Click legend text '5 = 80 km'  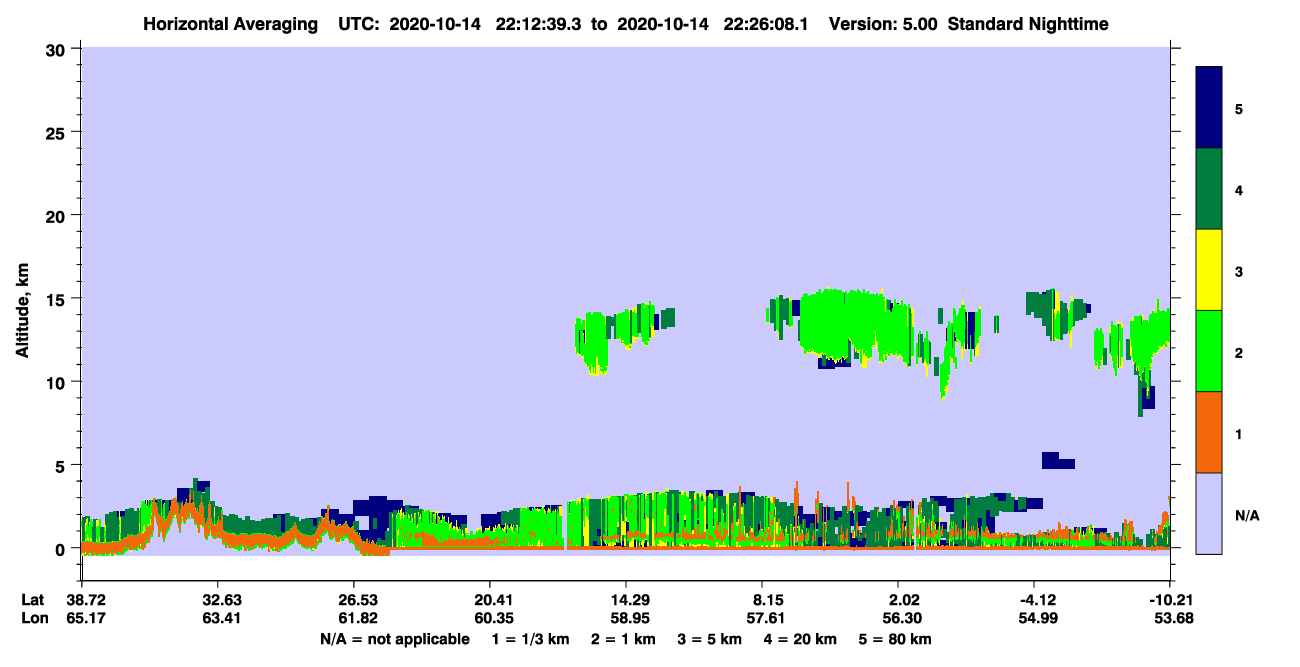(896, 639)
